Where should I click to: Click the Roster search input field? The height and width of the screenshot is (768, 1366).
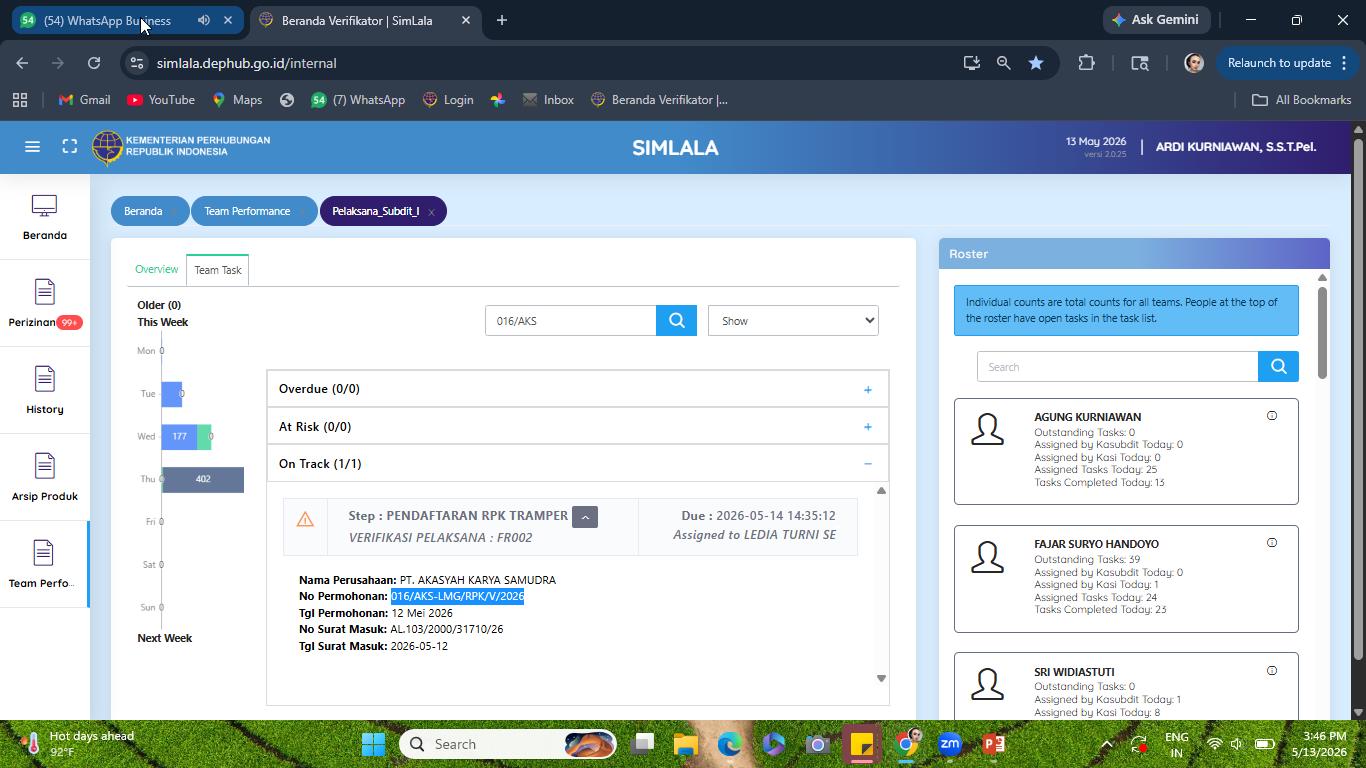(x=1117, y=367)
